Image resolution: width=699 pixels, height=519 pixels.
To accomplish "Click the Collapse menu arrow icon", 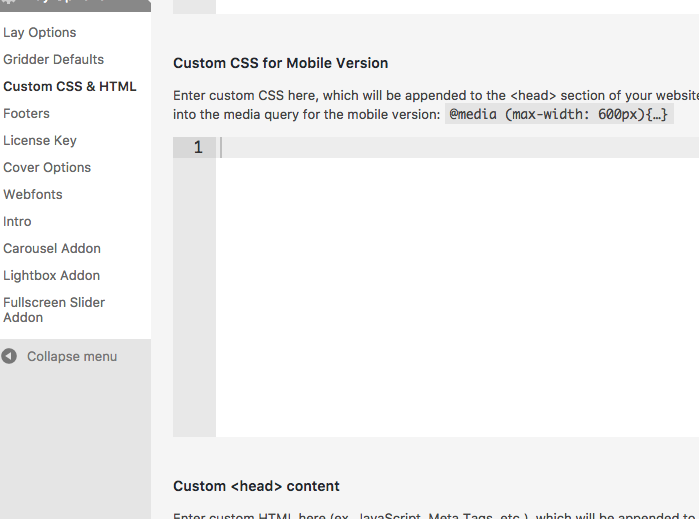I will (x=9, y=356).
